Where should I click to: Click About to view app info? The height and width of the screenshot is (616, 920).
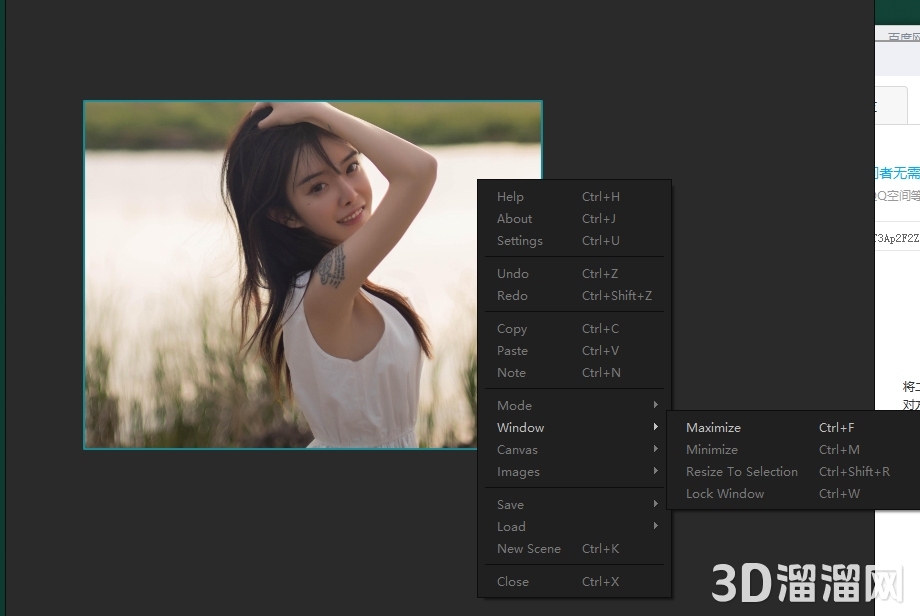tap(514, 218)
